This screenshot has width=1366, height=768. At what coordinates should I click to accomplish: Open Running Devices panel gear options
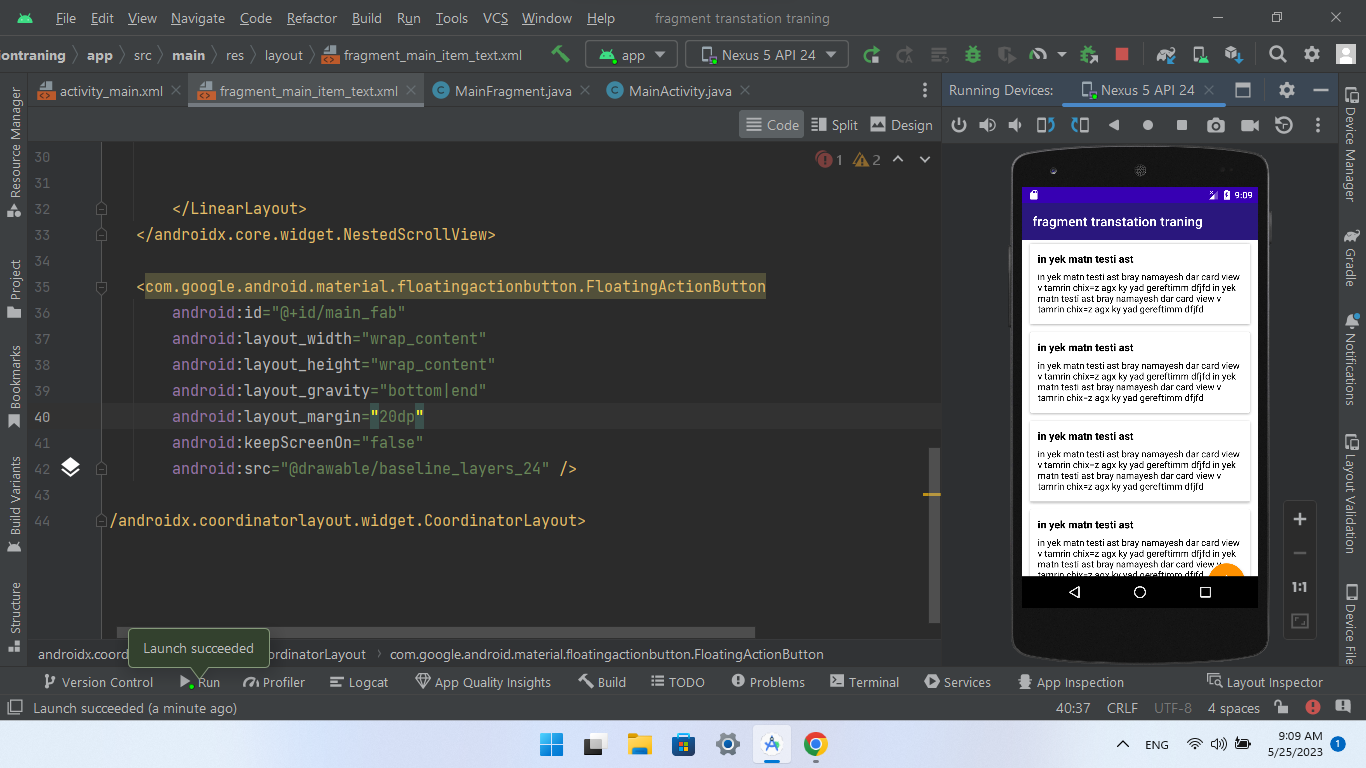(x=1287, y=90)
